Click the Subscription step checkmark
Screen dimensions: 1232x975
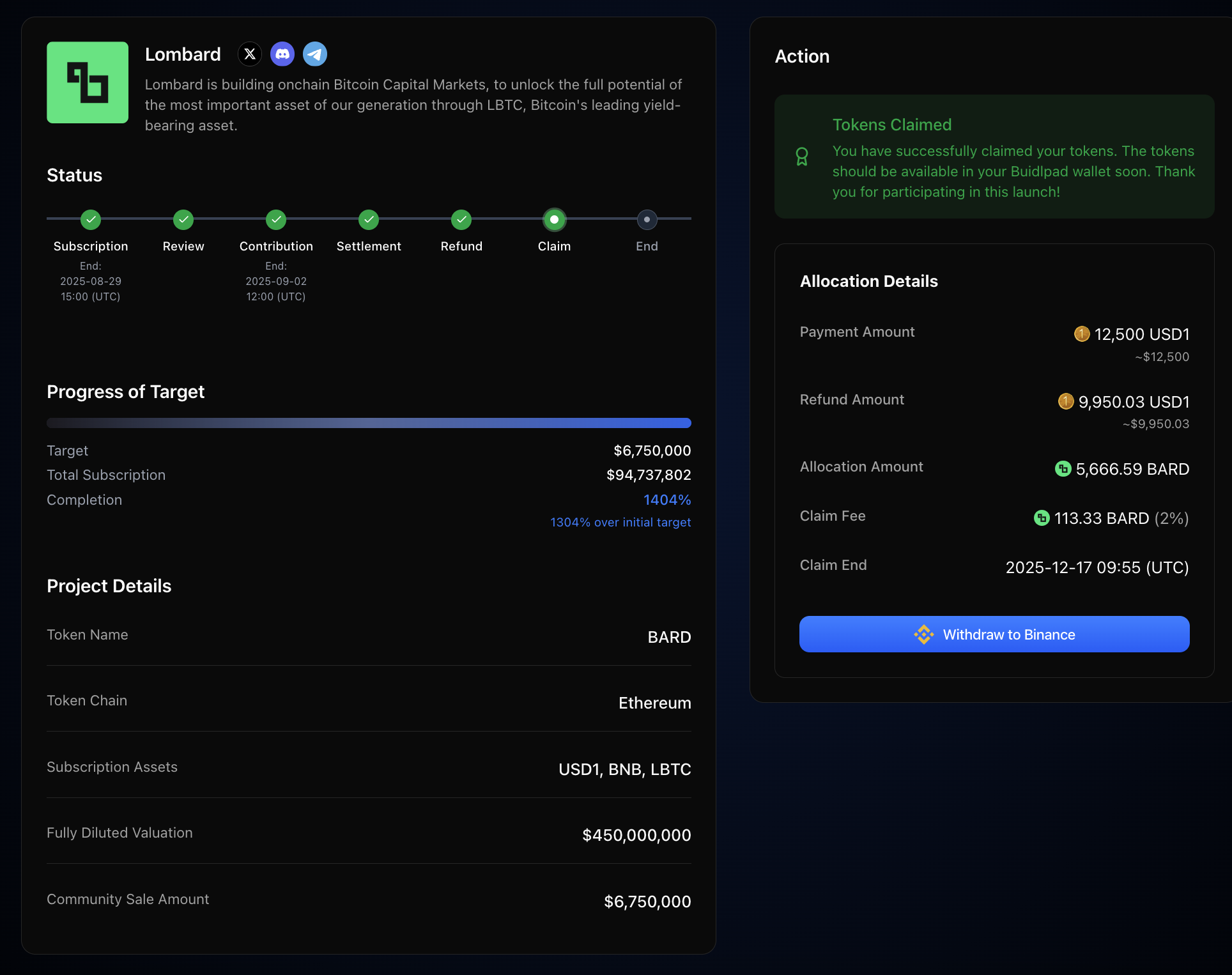[91, 220]
